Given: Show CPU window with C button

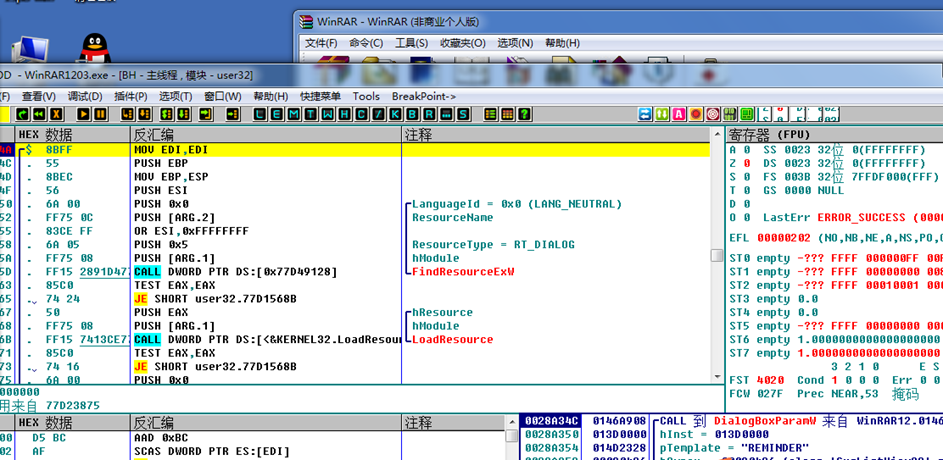Looking at the screenshot, I should tap(361, 114).
